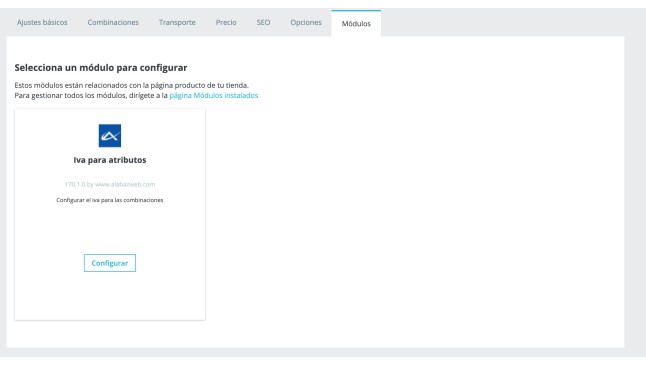This screenshot has width=646, height=366.
Task: Click the Configurar button
Action: point(110,263)
